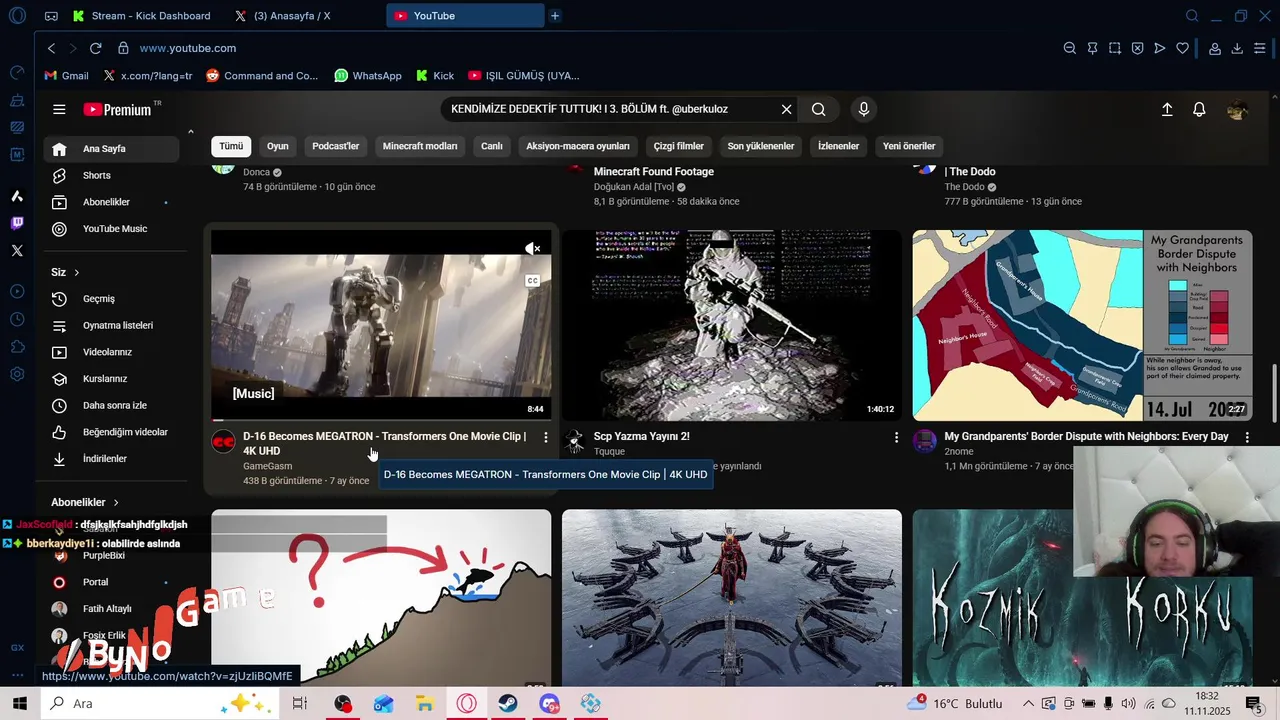Click the address bar URL www.youtube.com
The image size is (1280, 720).
coord(188,48)
